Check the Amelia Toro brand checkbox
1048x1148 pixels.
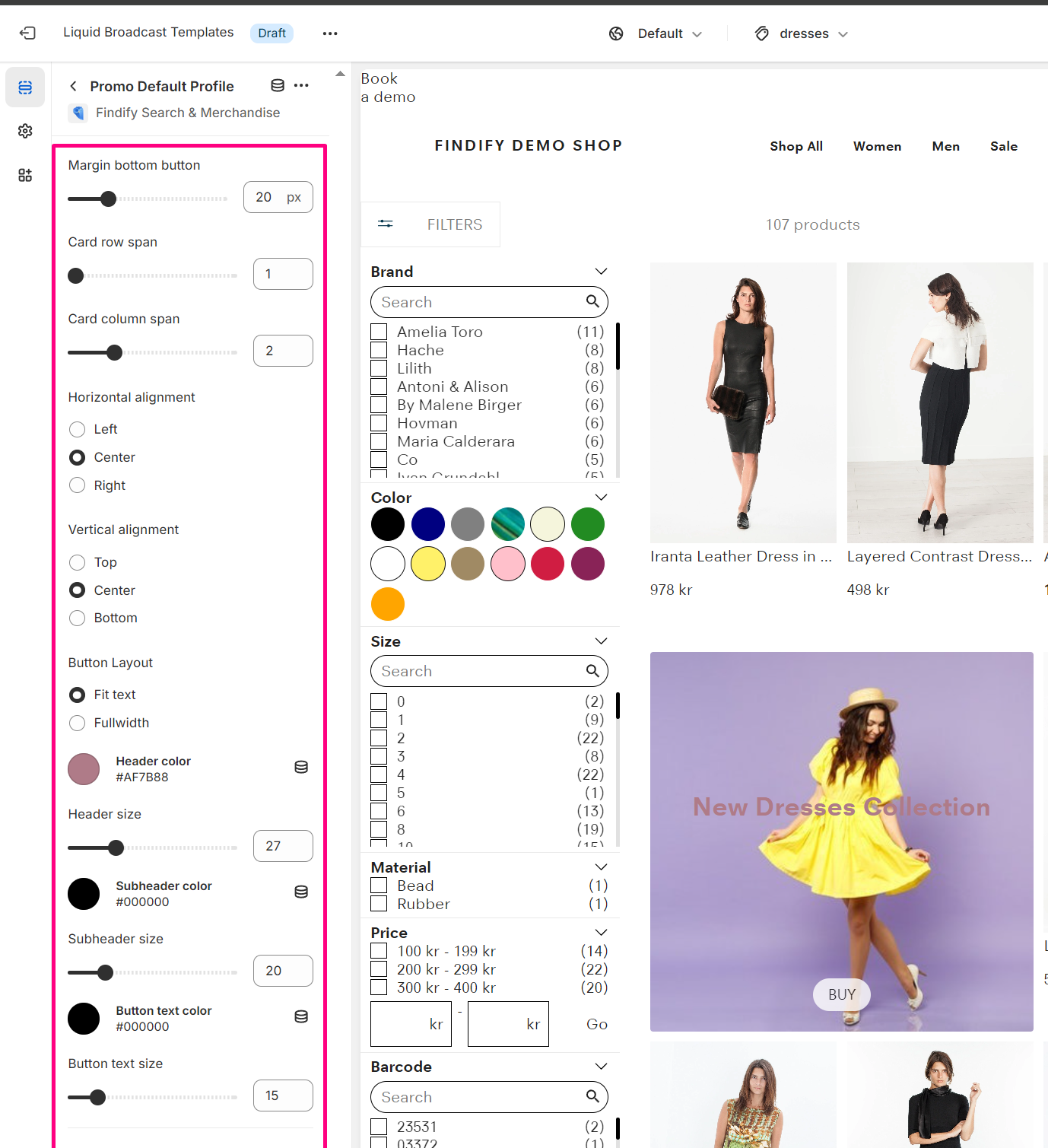click(x=378, y=331)
